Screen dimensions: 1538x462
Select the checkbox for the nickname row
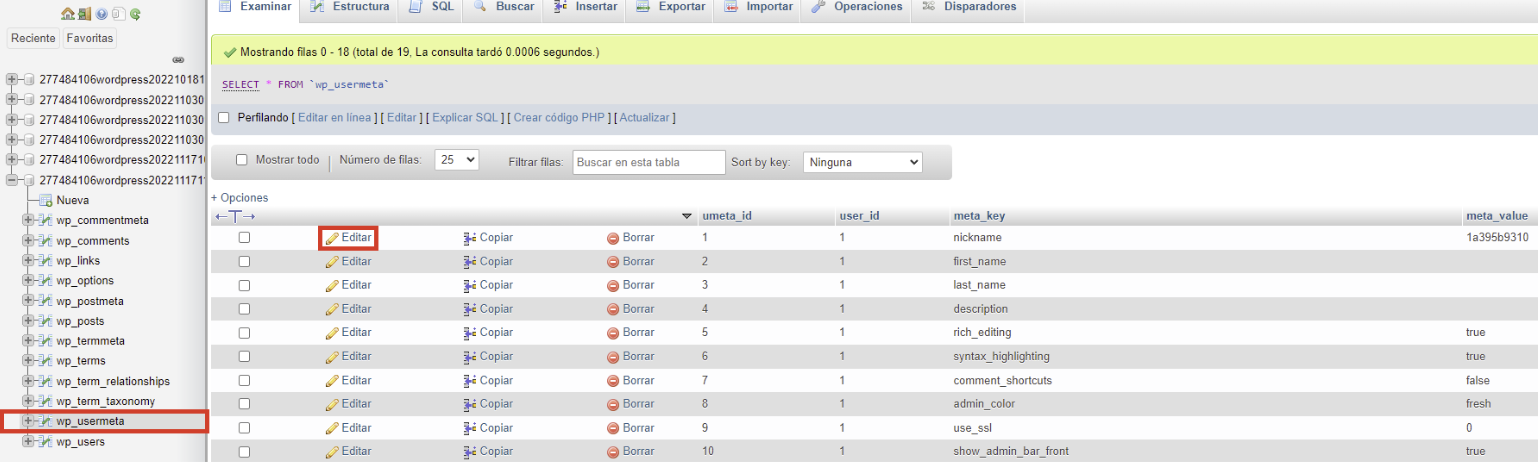pyautogui.click(x=244, y=238)
